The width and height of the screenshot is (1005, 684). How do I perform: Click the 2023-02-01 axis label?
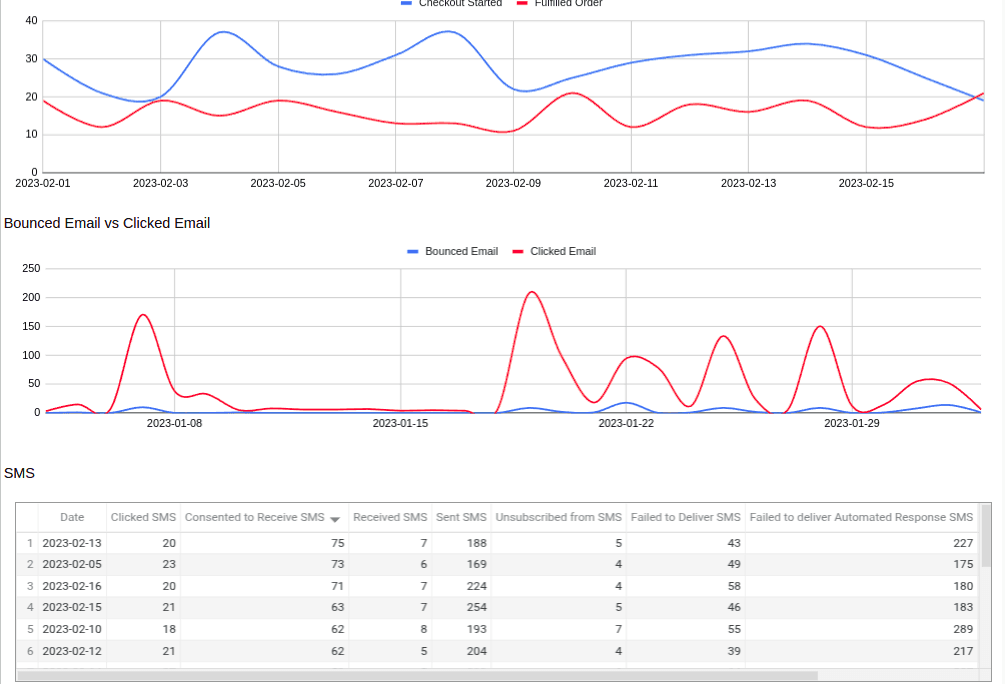pos(43,183)
